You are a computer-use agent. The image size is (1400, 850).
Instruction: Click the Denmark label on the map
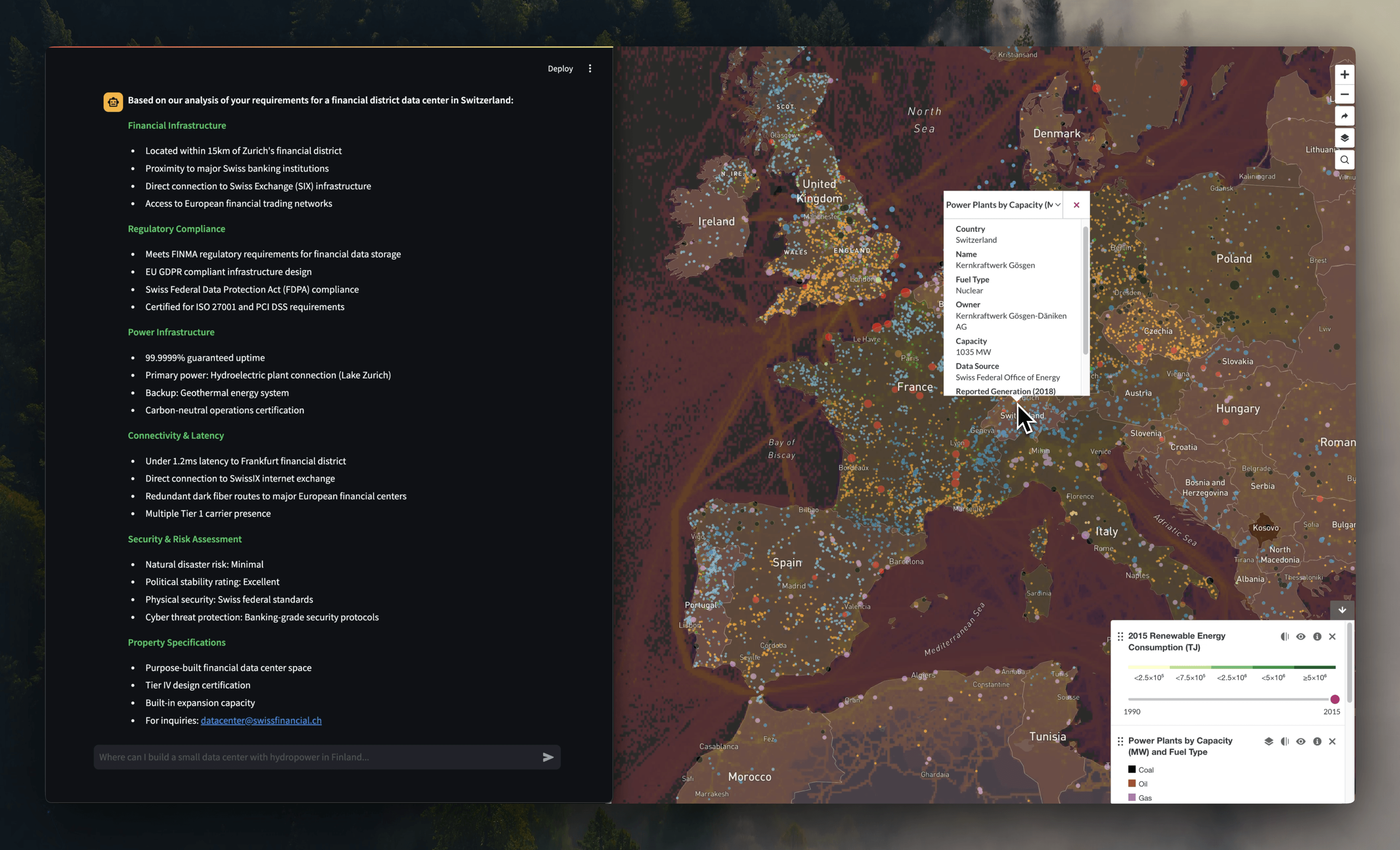tap(1057, 134)
